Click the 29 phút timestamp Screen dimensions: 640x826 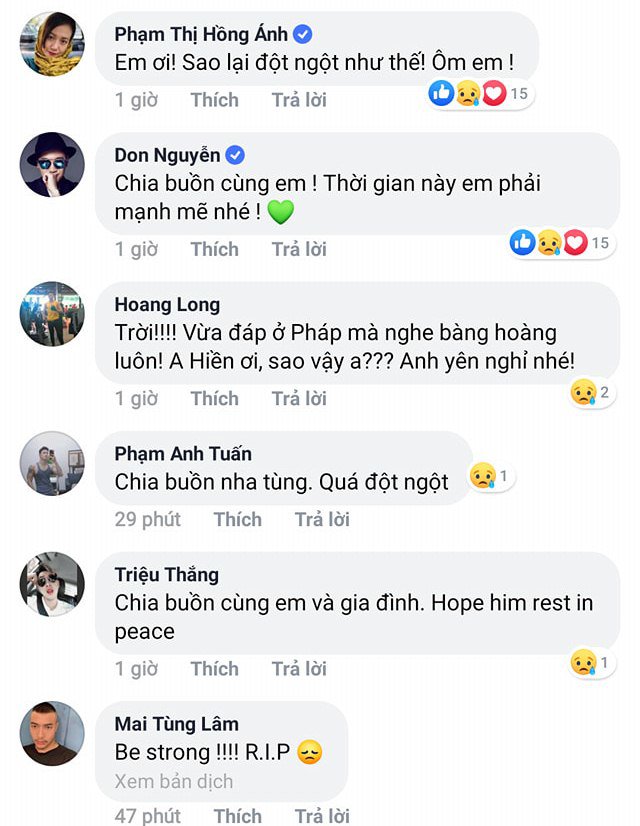[147, 519]
